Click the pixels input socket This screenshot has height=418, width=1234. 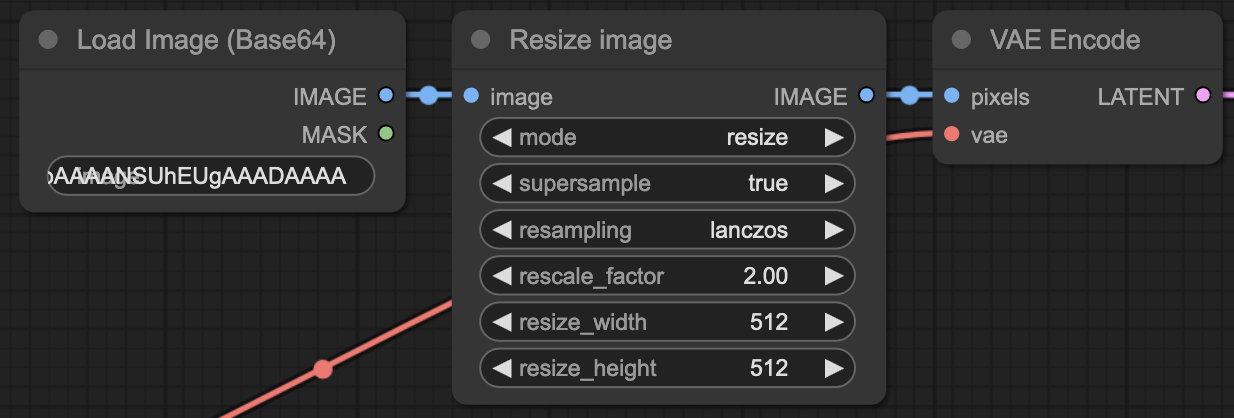click(x=951, y=96)
